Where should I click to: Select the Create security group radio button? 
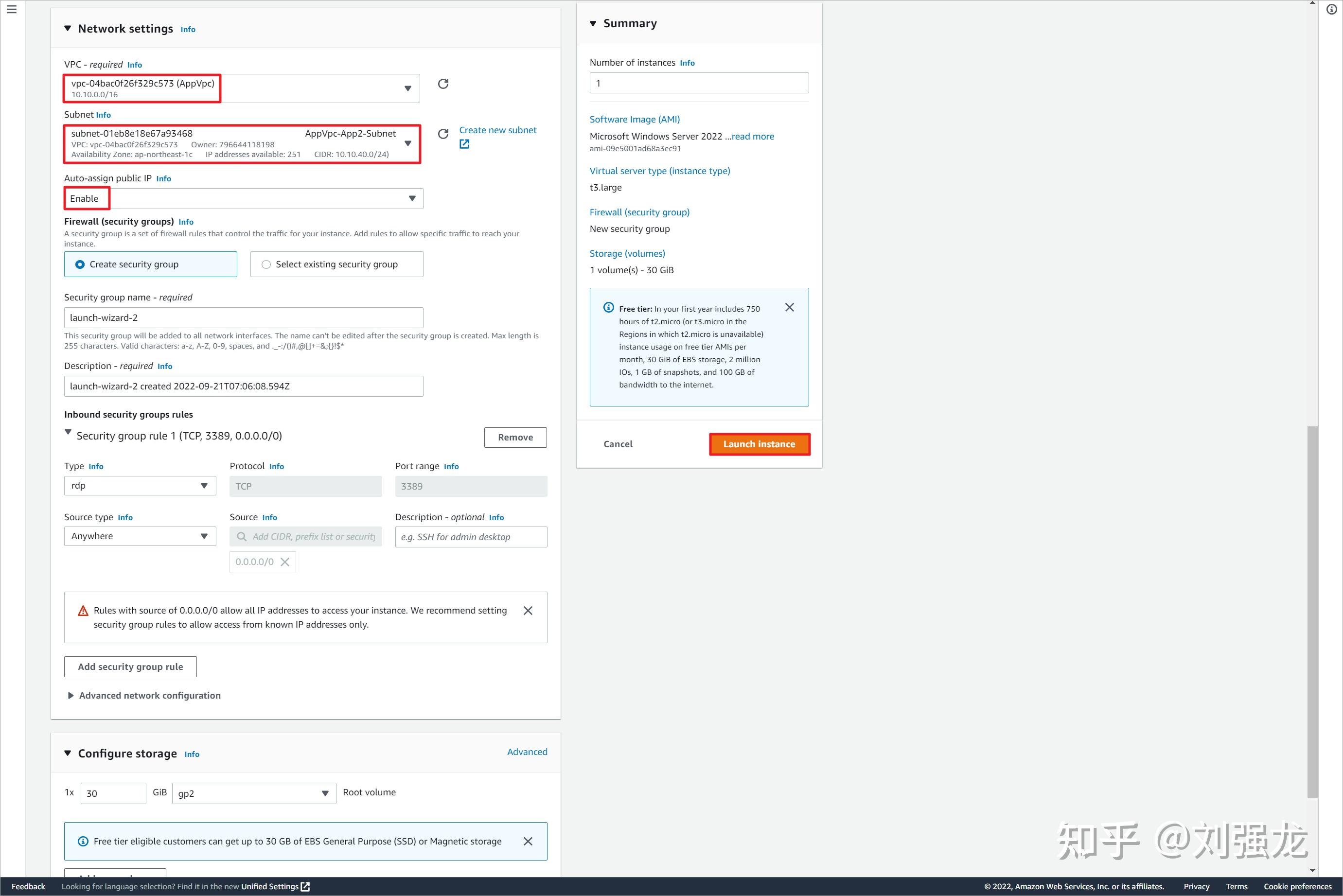79,264
